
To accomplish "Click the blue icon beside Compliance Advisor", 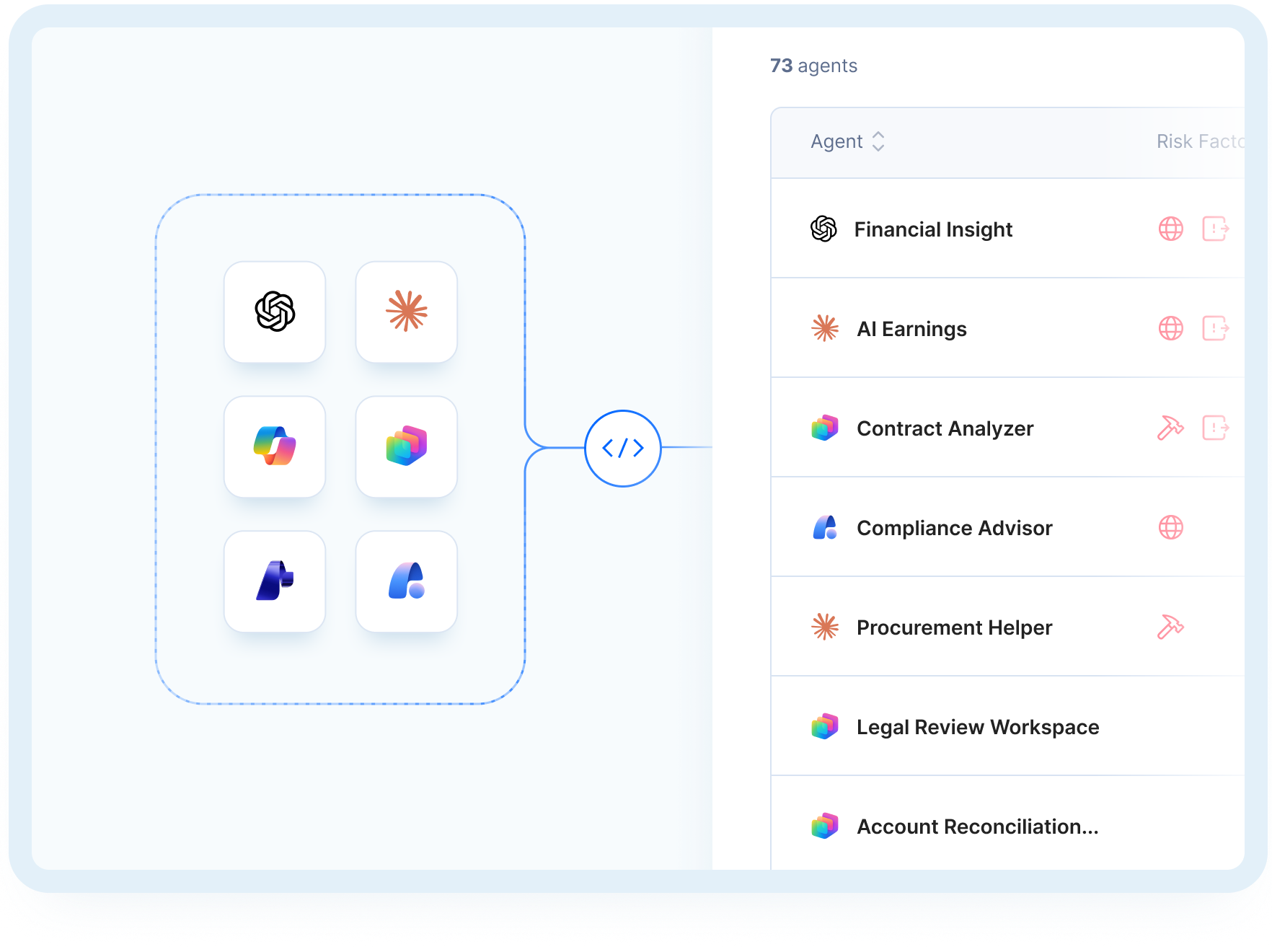I will click(x=825, y=527).
